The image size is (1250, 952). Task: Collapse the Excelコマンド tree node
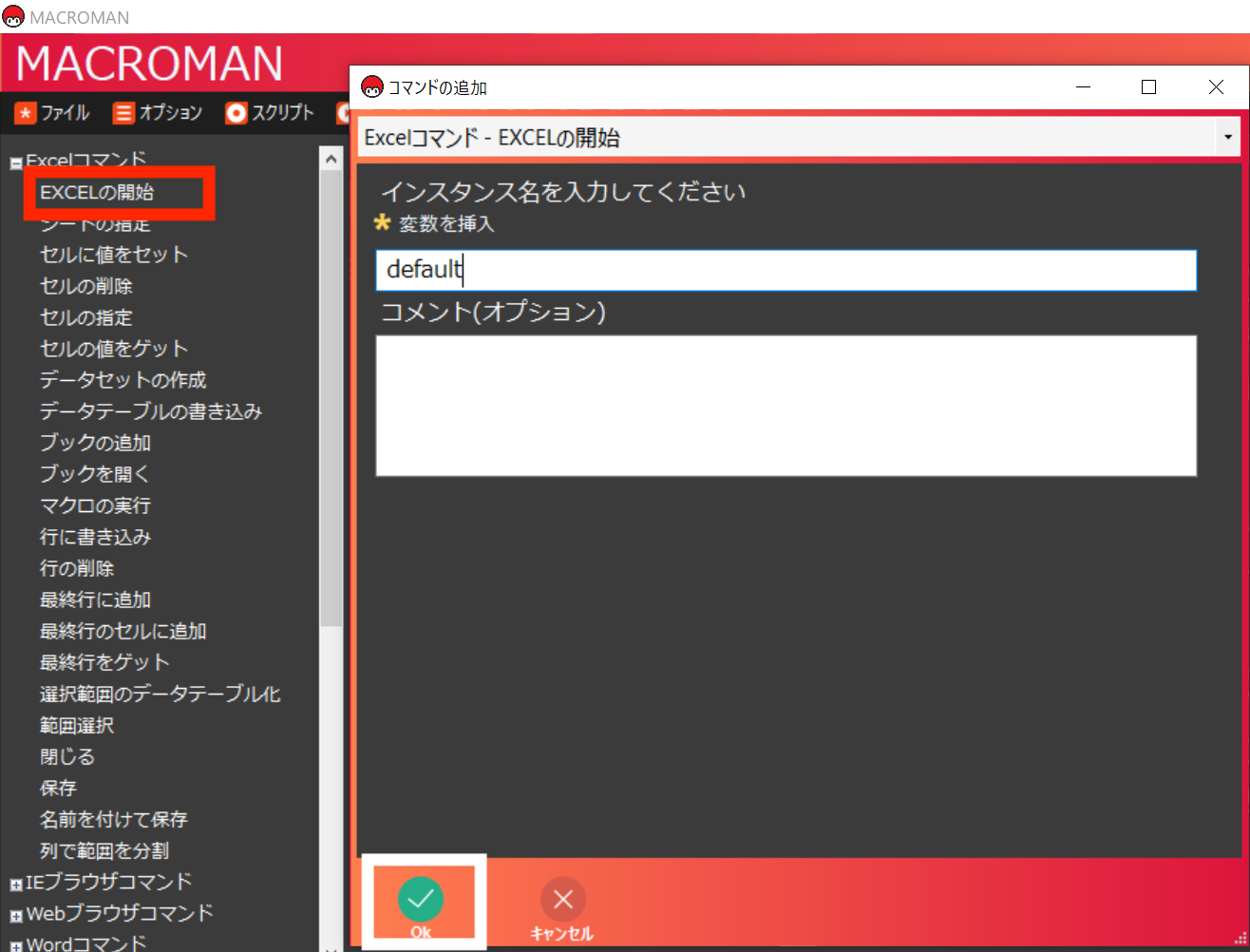[16, 163]
